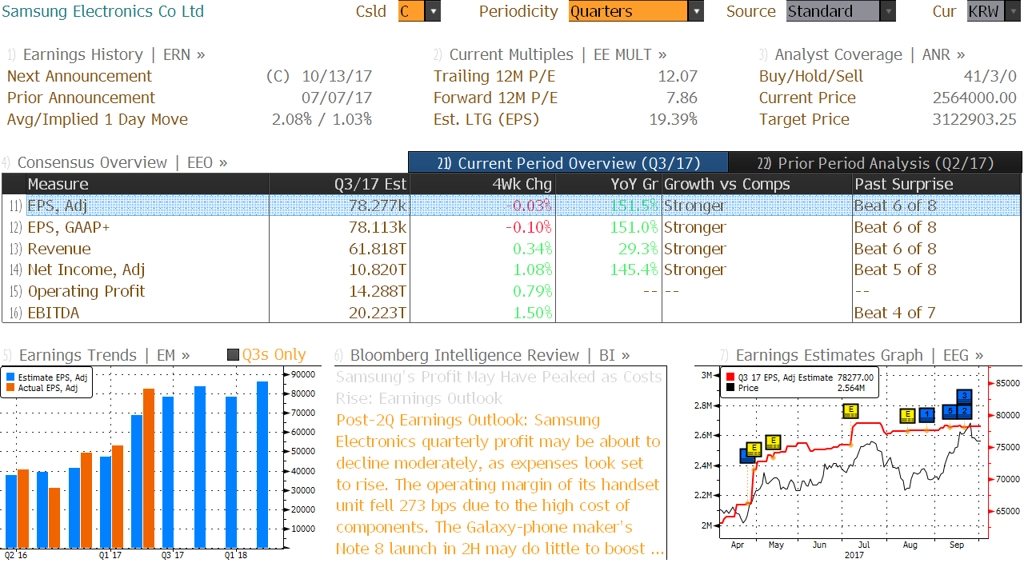This screenshot has width=1024, height=563.
Task: Click red Q3 17 EPS Estimate legend swatch
Action: click(730, 378)
